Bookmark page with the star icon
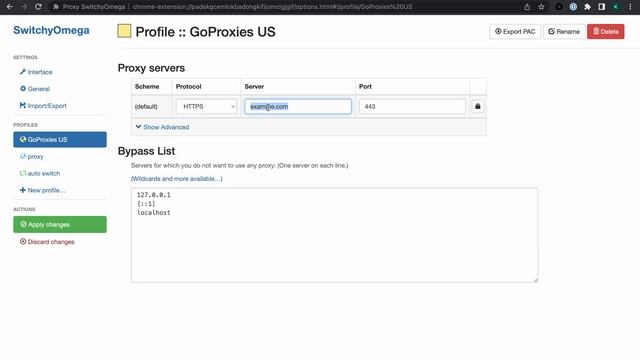Image resolution: width=640 pixels, height=360 pixels. (x=541, y=7)
